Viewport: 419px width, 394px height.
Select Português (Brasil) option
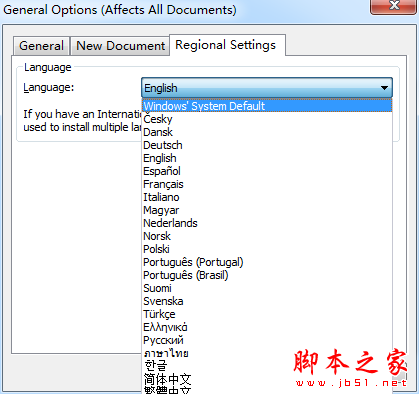coord(267,275)
